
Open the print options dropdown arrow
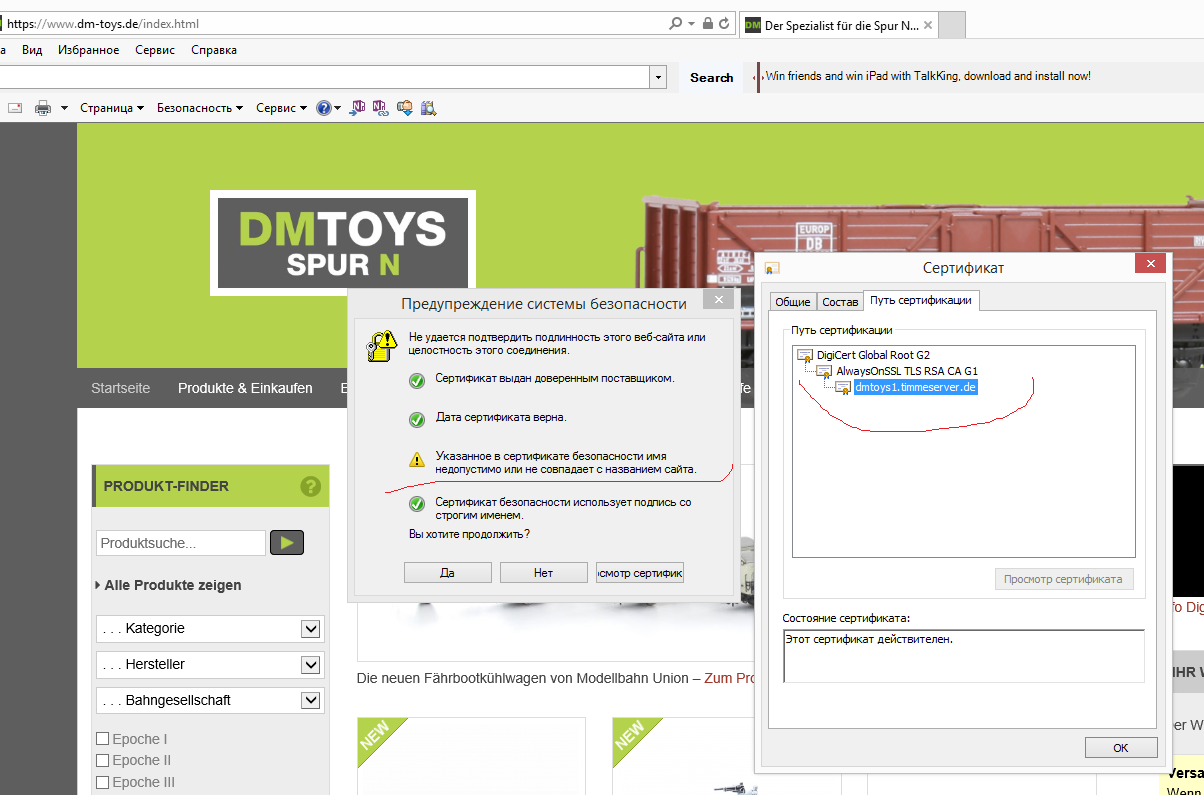point(64,107)
